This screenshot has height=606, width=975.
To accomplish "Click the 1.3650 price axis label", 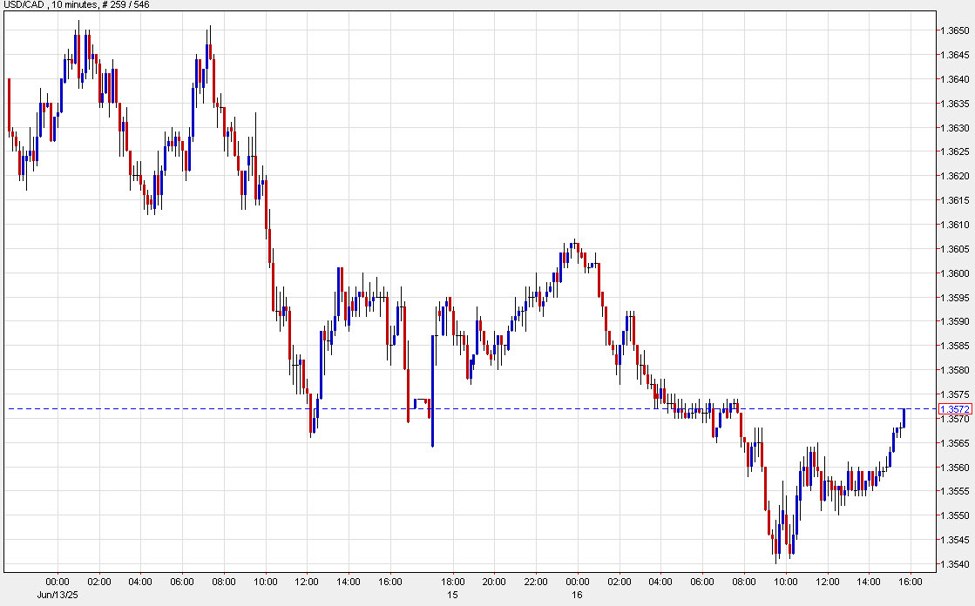I will click(955, 31).
